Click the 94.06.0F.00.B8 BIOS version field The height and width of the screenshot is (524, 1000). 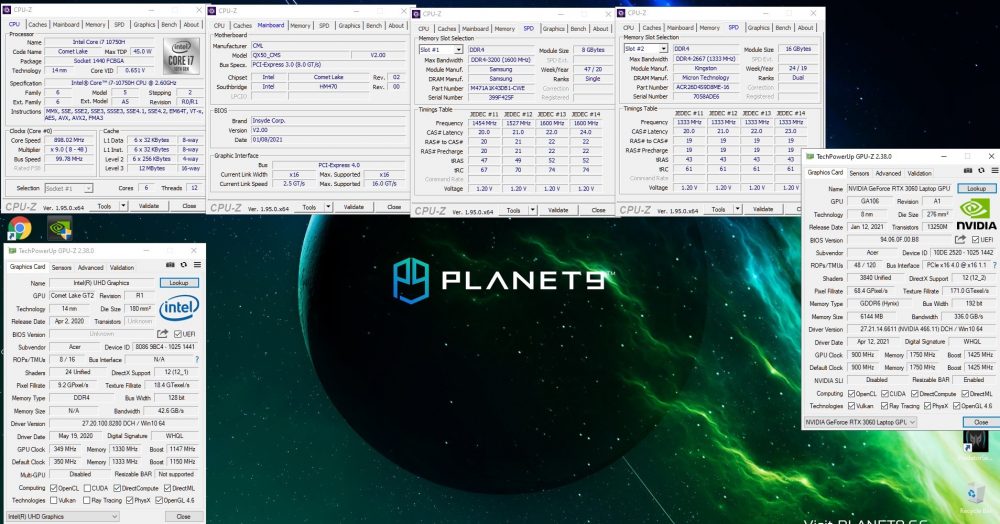click(899, 240)
